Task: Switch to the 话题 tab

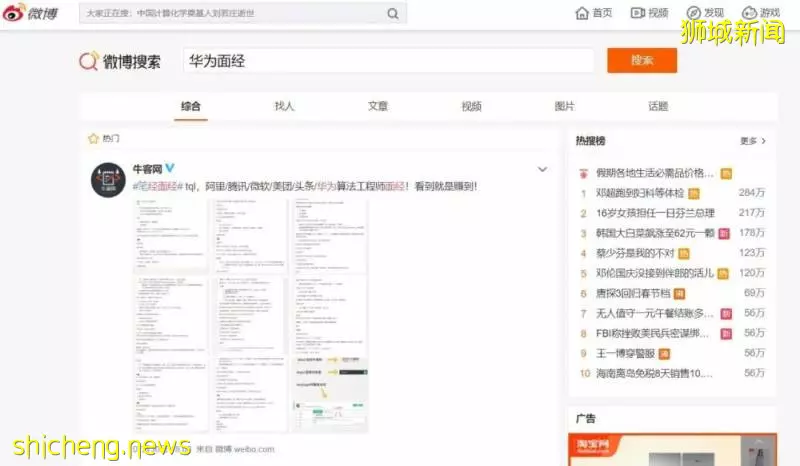Action: pyautogui.click(x=658, y=106)
